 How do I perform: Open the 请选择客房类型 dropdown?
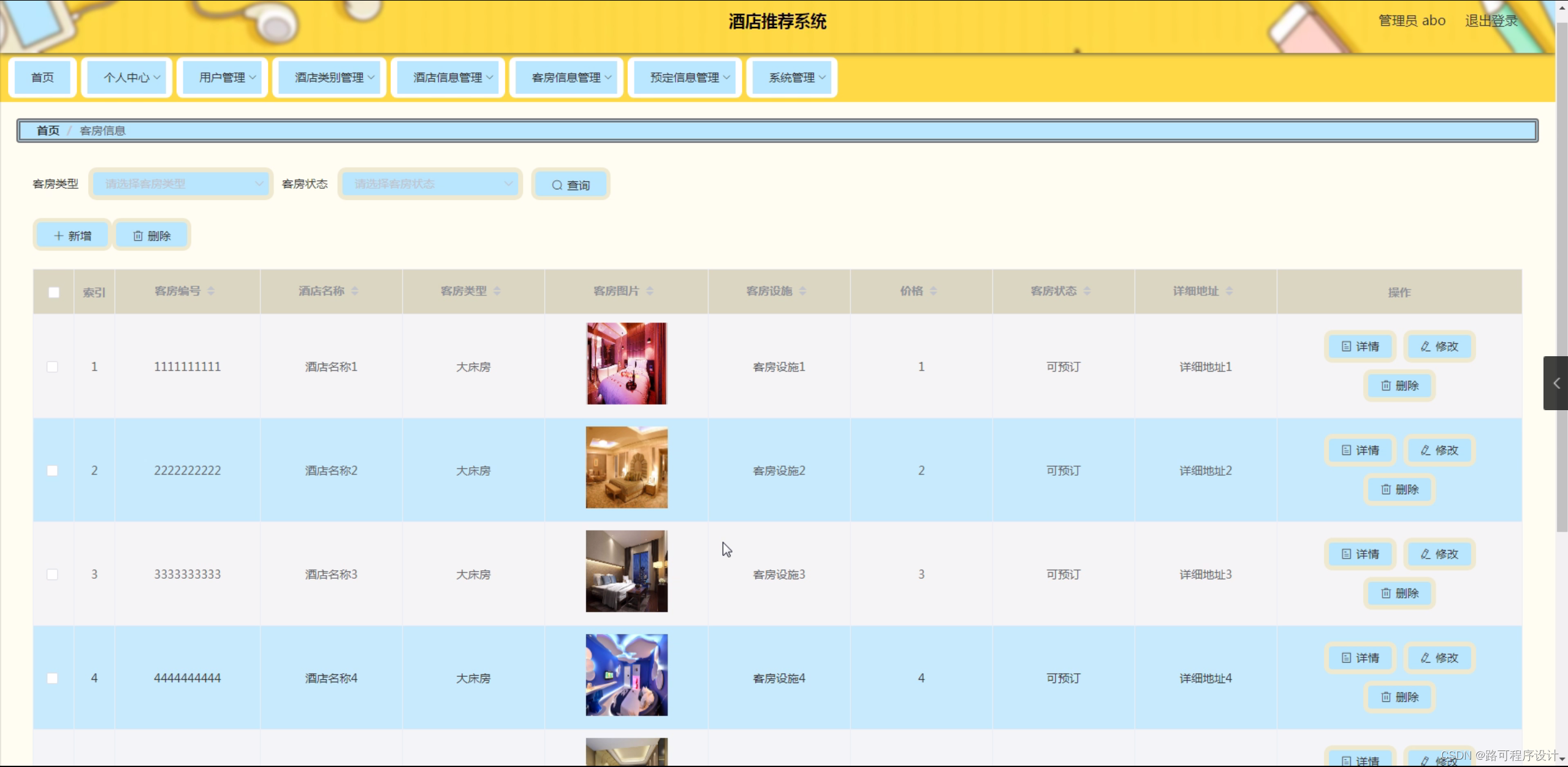click(x=180, y=183)
